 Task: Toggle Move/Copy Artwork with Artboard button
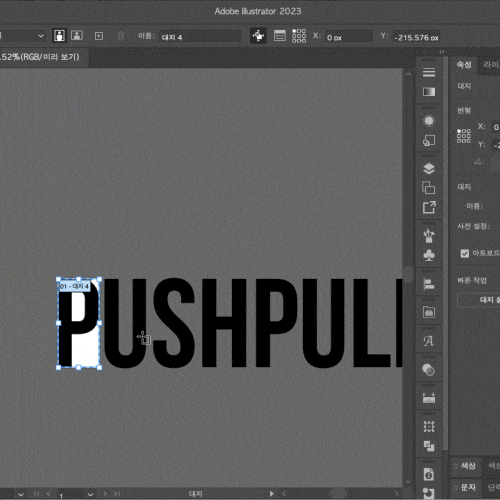click(258, 36)
